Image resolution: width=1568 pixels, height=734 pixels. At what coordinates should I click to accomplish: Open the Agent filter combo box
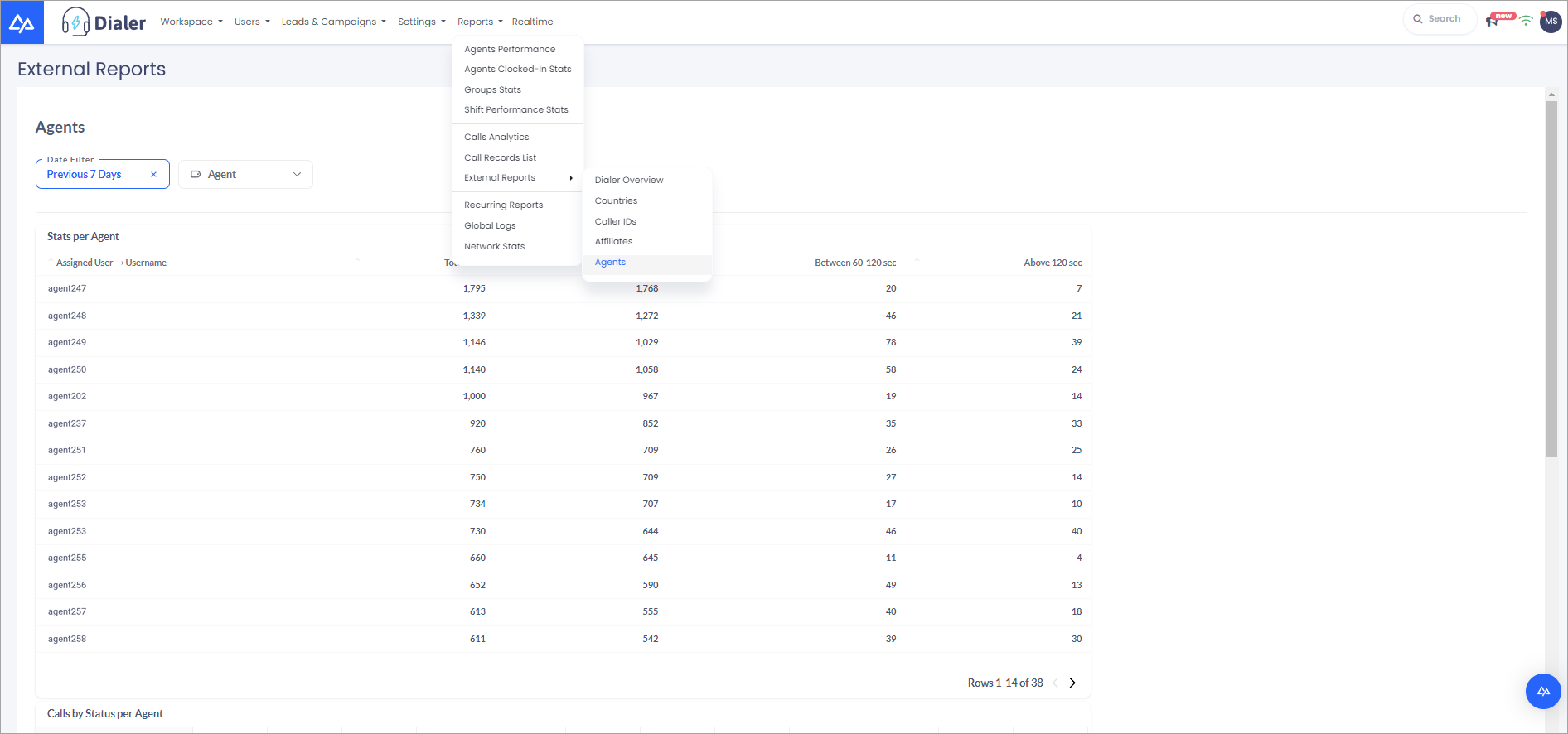(245, 175)
